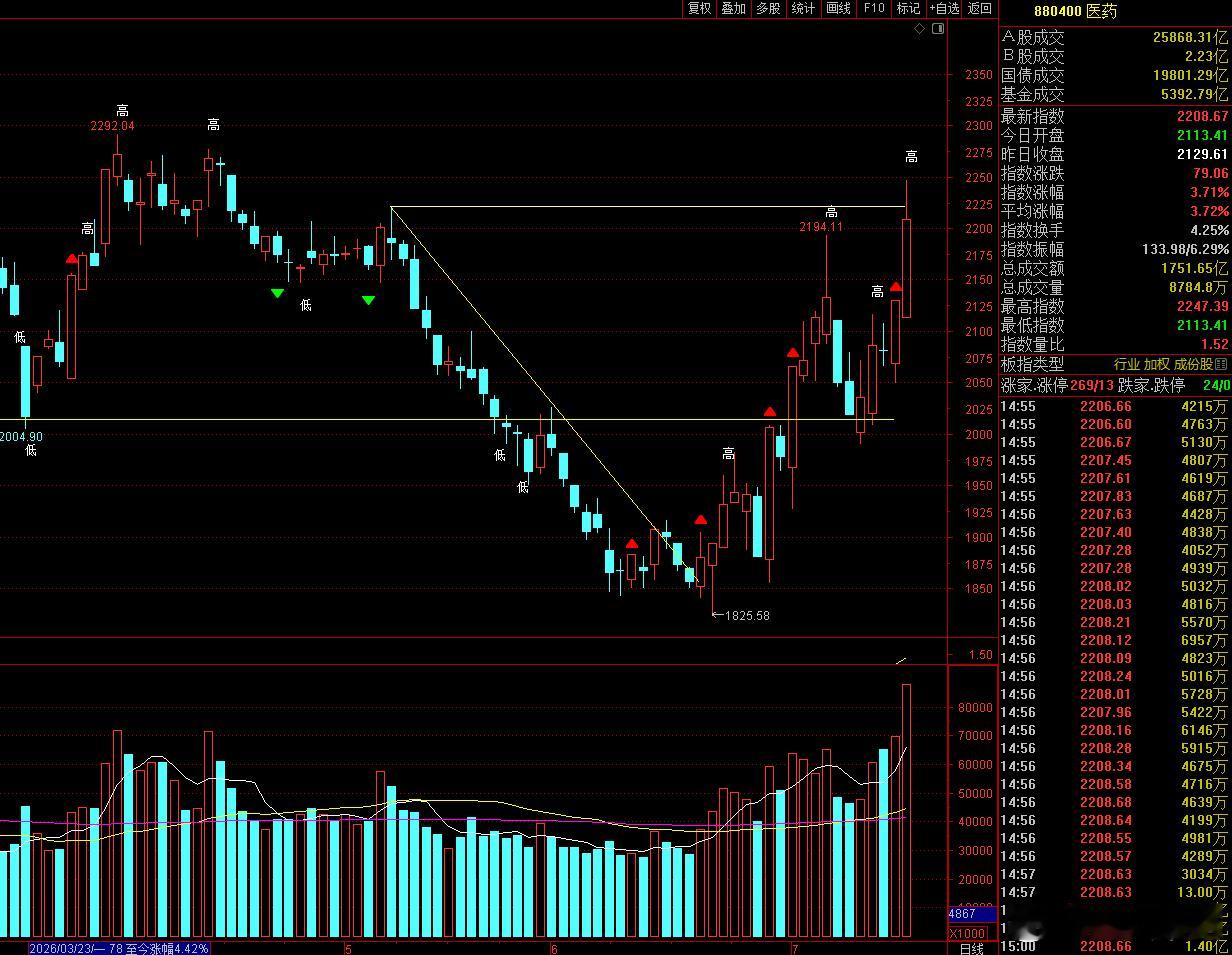The image size is (1232, 955).
Task: Click the 2350 price axis label
Action: (979, 74)
